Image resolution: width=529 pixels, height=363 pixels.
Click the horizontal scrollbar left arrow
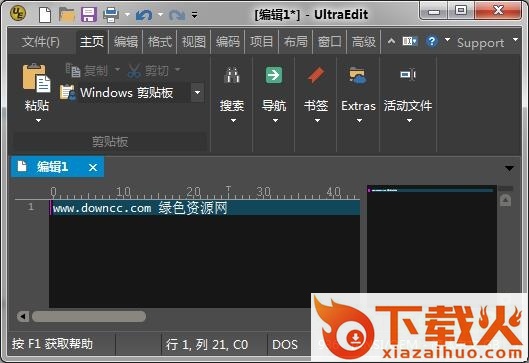tap(23, 316)
